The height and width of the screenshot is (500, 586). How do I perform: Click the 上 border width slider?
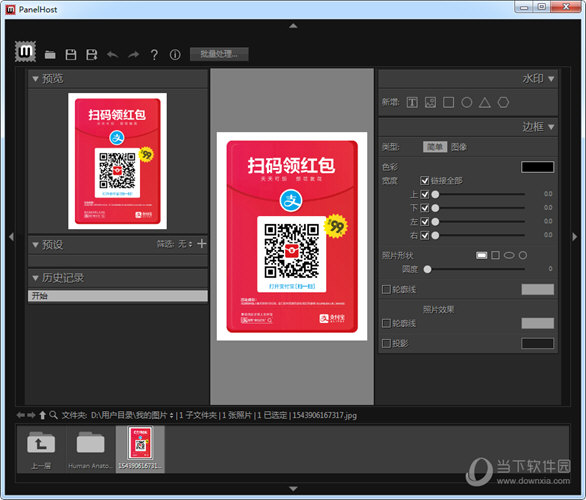(x=478, y=194)
